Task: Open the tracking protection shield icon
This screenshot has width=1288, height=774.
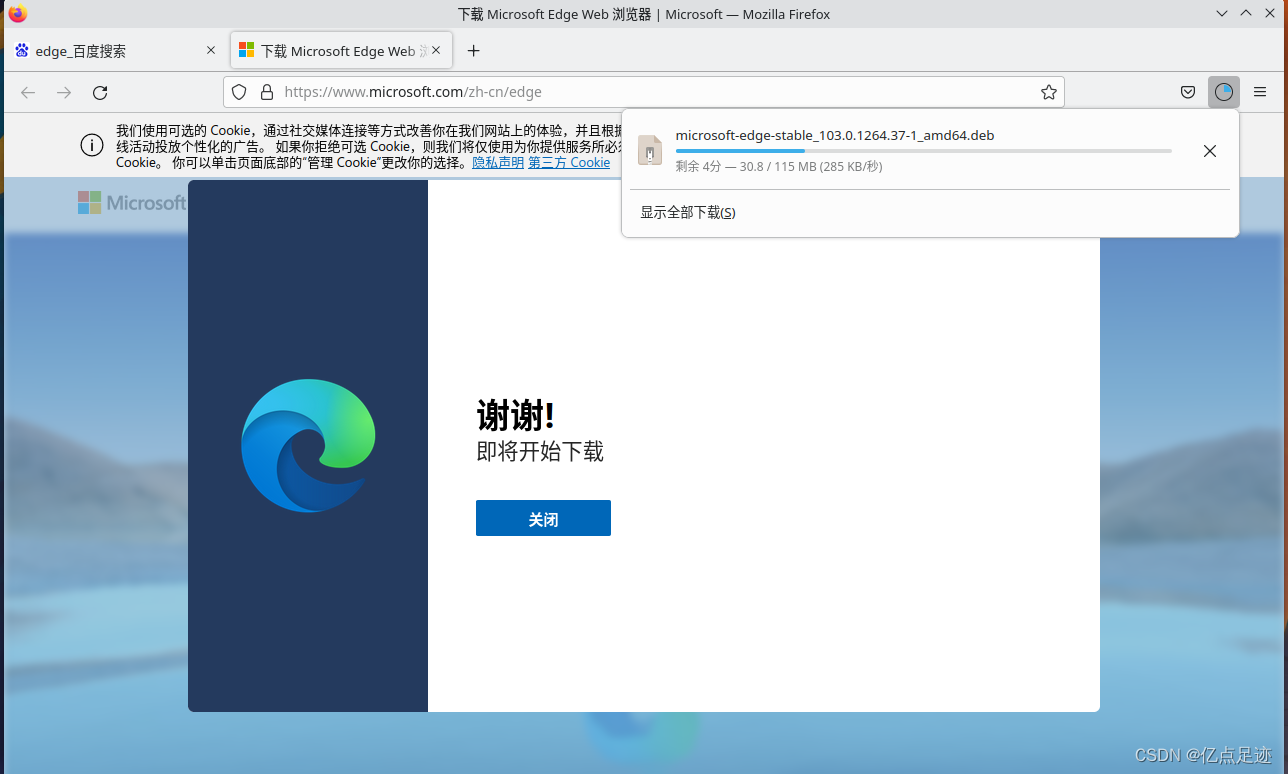Action: click(239, 92)
